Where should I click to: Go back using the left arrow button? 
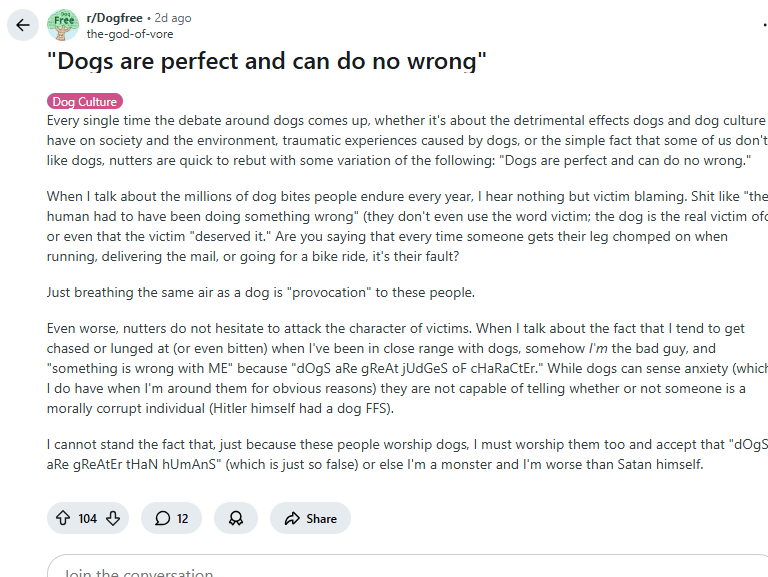click(x=23, y=25)
